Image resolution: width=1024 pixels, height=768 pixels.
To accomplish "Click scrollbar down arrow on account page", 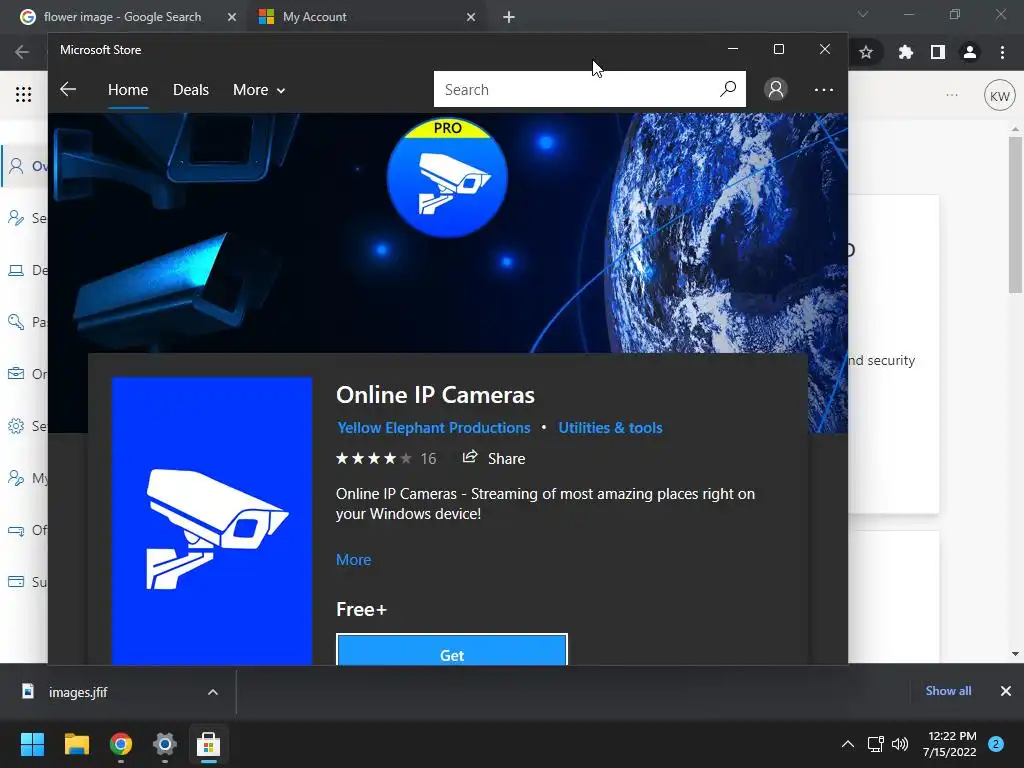I will pos(1015,654).
